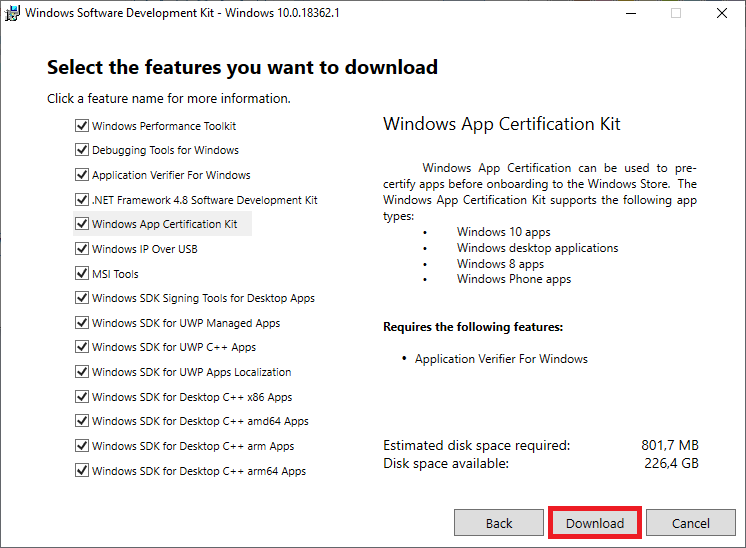Uncheck UWP Apps Localization checkbox
The image size is (746, 548).
point(82,372)
